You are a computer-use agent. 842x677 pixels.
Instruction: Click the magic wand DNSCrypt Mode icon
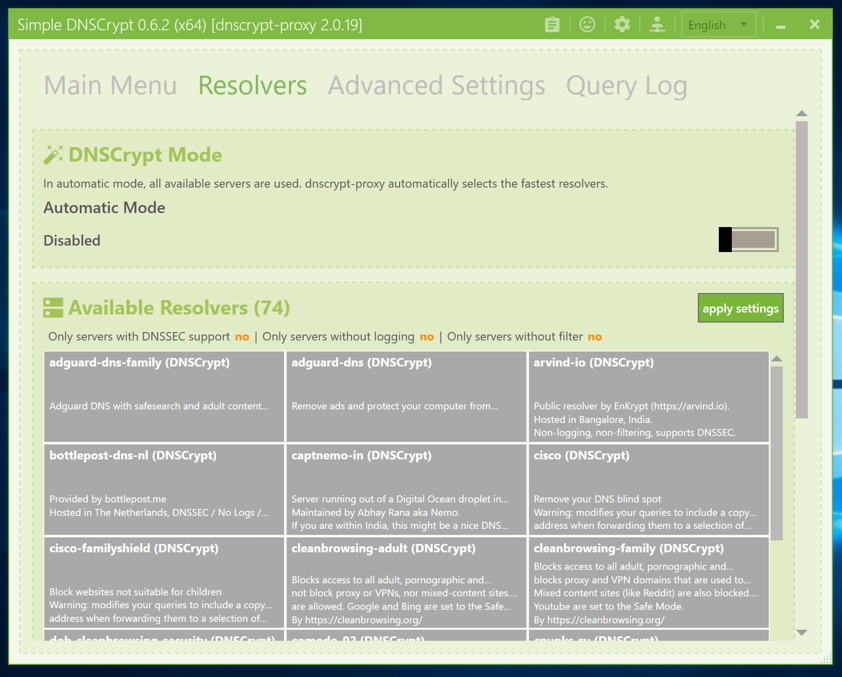click(x=53, y=155)
